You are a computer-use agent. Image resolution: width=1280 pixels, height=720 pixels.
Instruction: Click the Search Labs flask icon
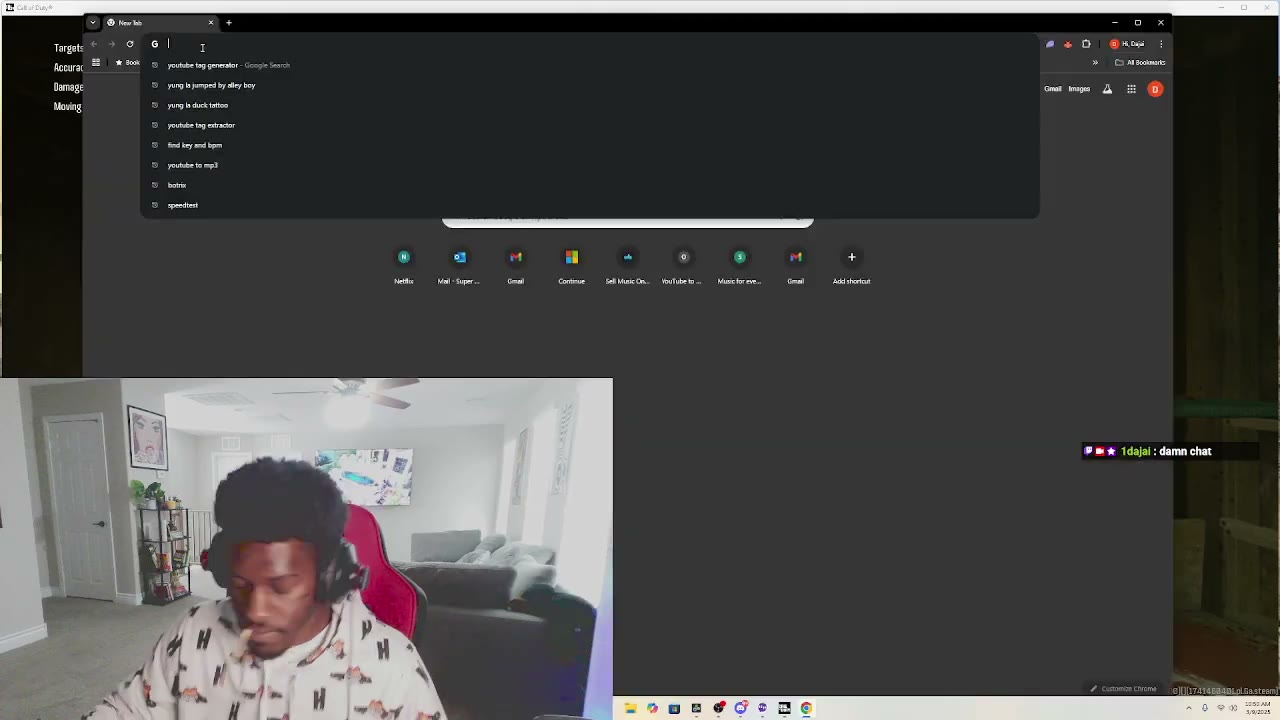(x=1107, y=89)
